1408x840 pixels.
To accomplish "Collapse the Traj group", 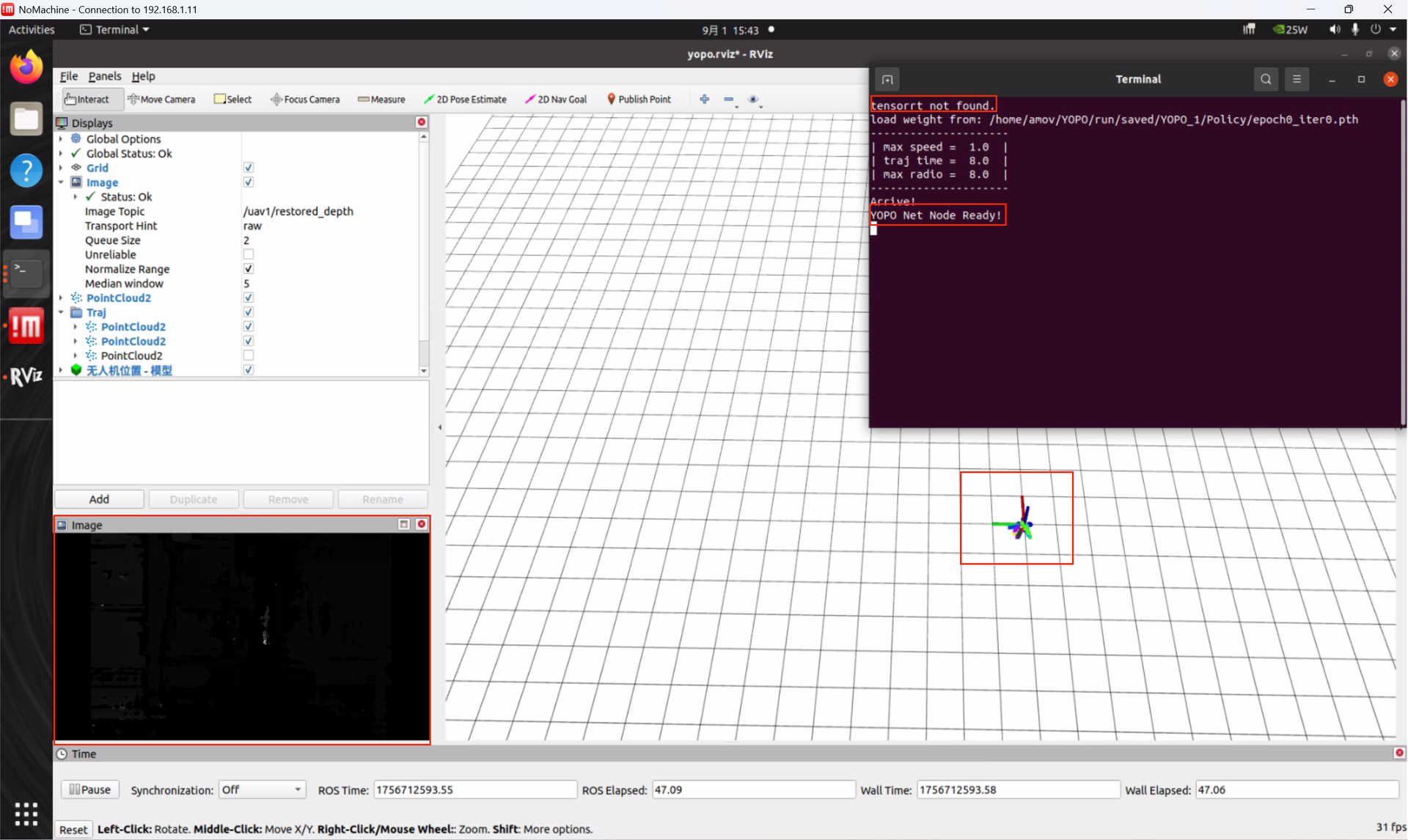I will click(x=61, y=312).
